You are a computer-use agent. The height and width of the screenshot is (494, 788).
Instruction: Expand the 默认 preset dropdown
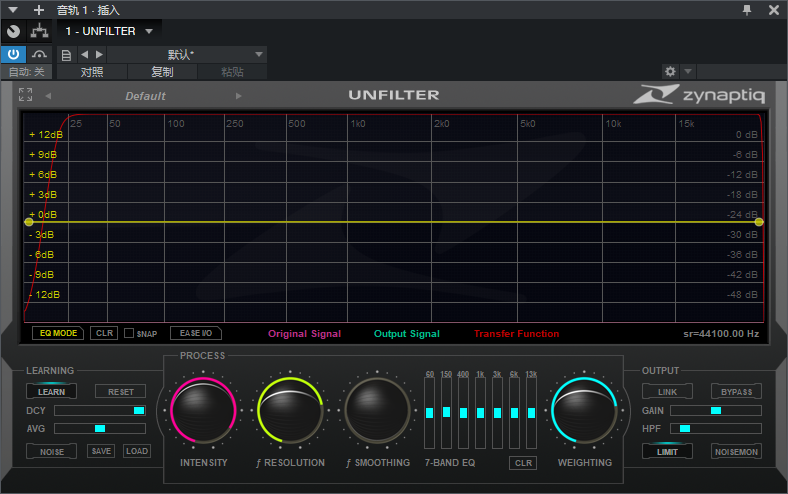259,54
